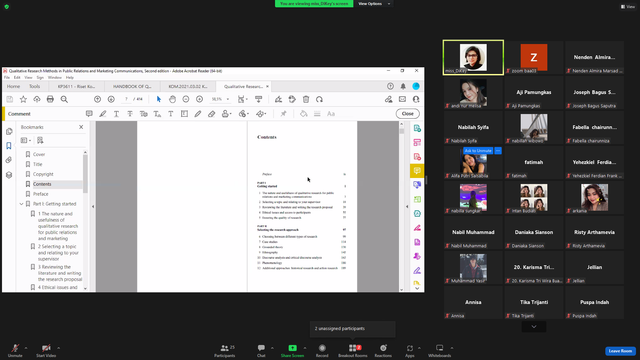This screenshot has height=360, width=640.
Task: Open the File menu in Acrobat
Action: pos(7,78)
